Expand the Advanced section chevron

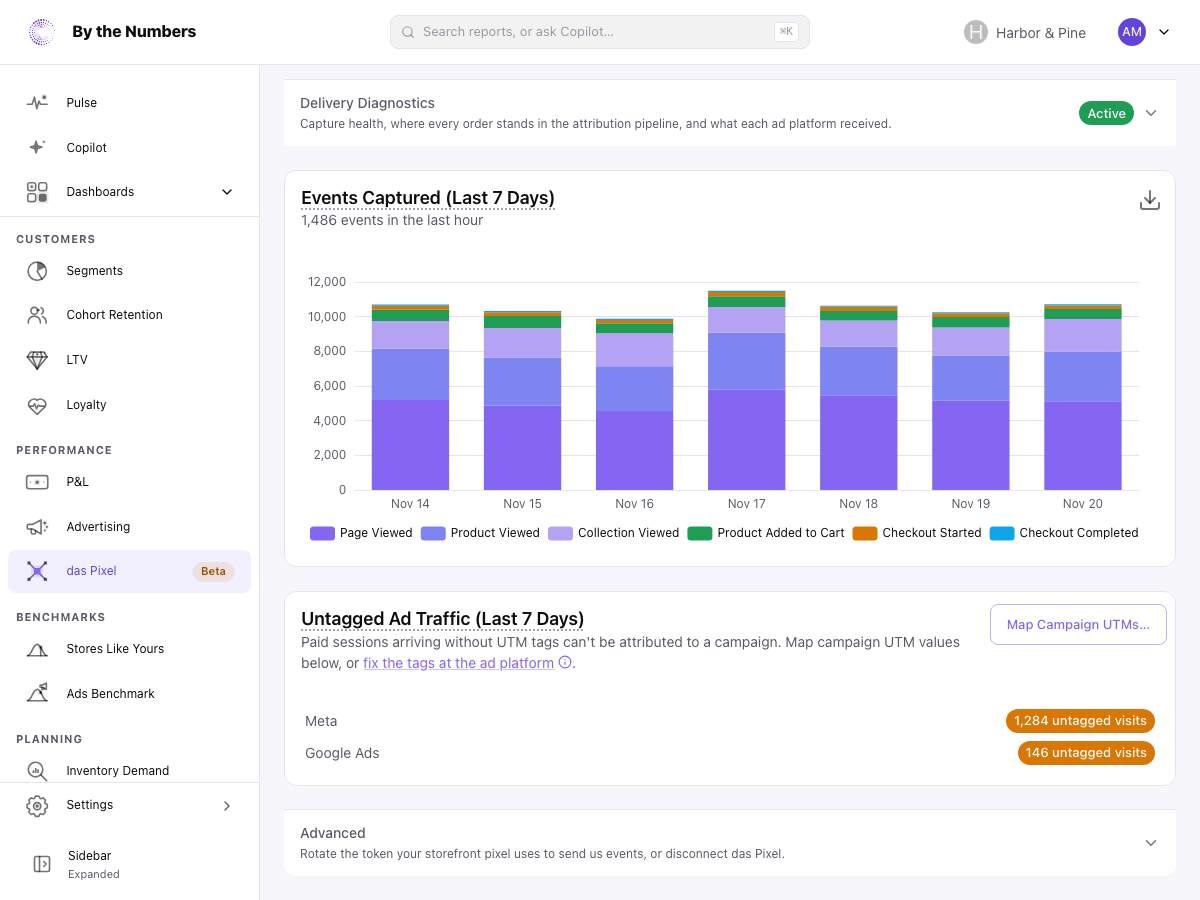point(1151,843)
